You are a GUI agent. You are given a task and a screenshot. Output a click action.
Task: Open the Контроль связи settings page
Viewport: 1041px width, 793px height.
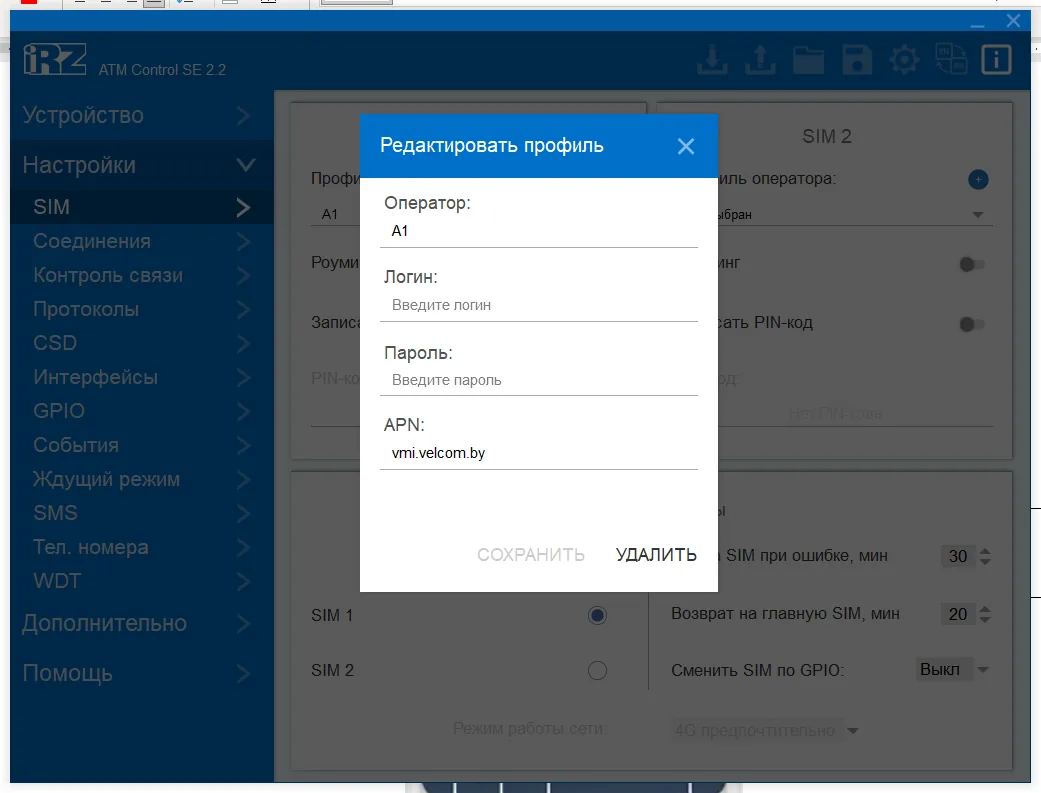141,275
